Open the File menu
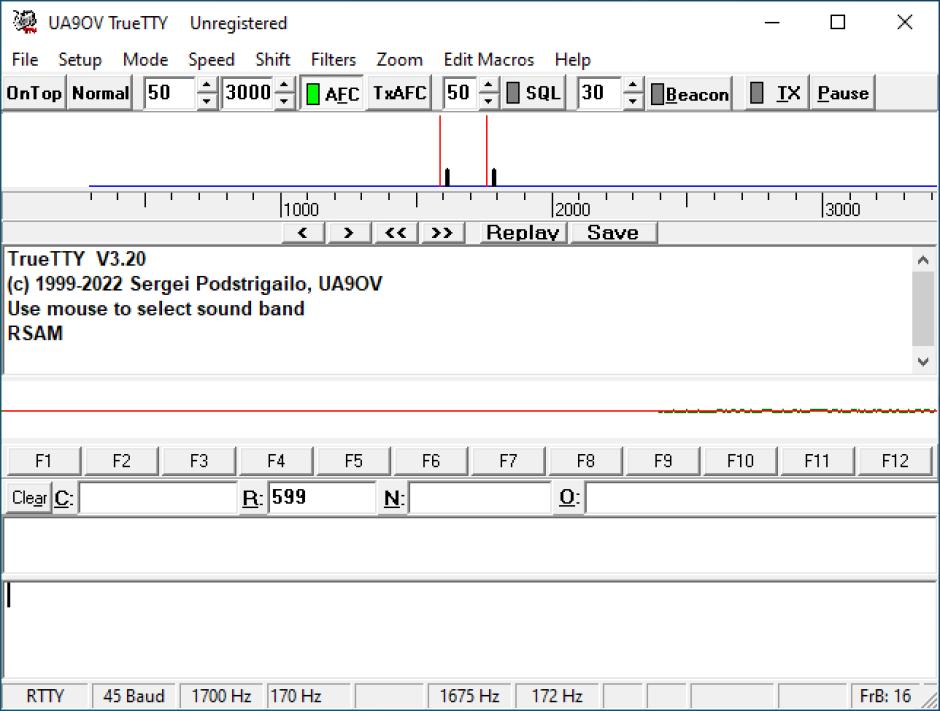Viewport: 940px width, 711px height. click(25, 59)
